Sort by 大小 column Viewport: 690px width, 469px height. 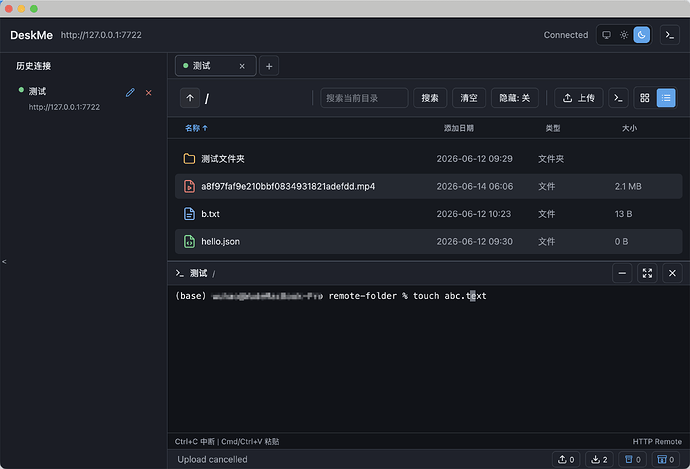click(629, 128)
